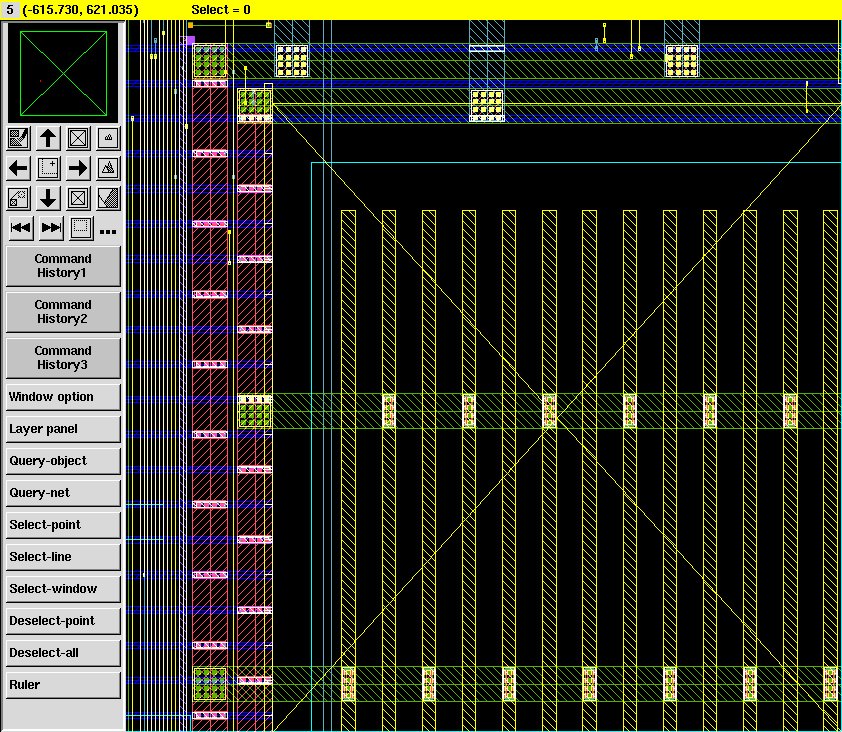Open Window option menu
This screenshot has height=732, width=842.
63,397
